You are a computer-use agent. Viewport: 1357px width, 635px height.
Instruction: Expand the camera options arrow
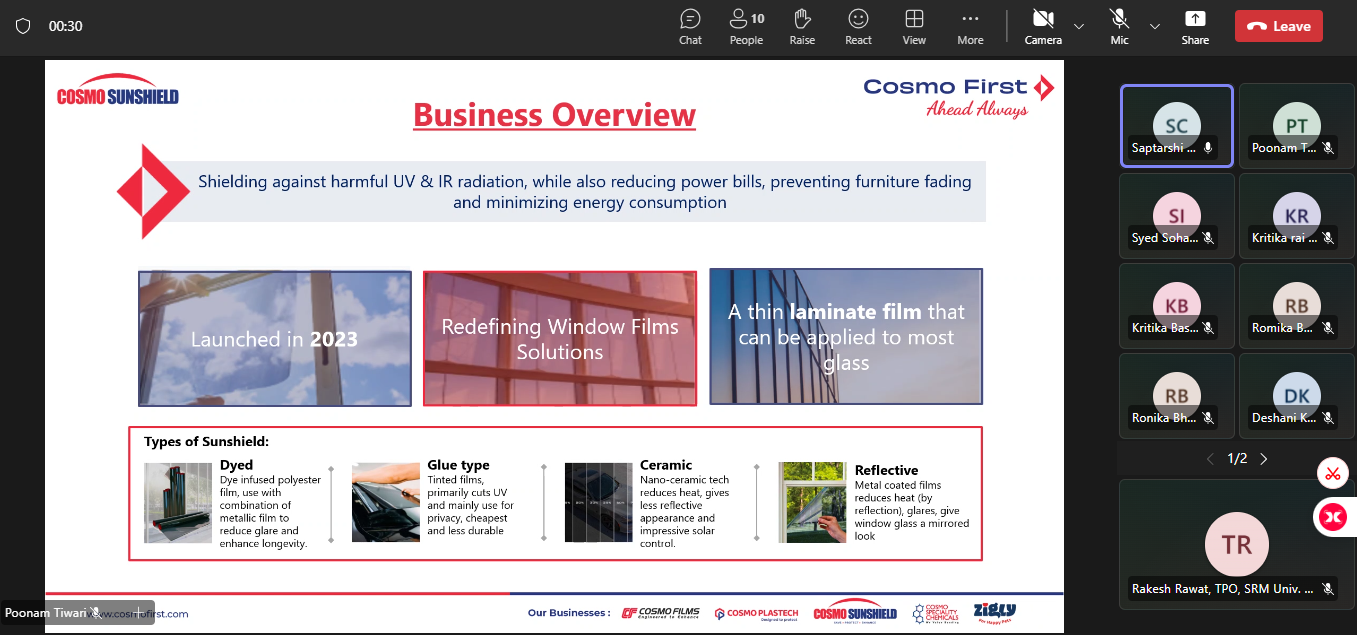(x=1079, y=26)
